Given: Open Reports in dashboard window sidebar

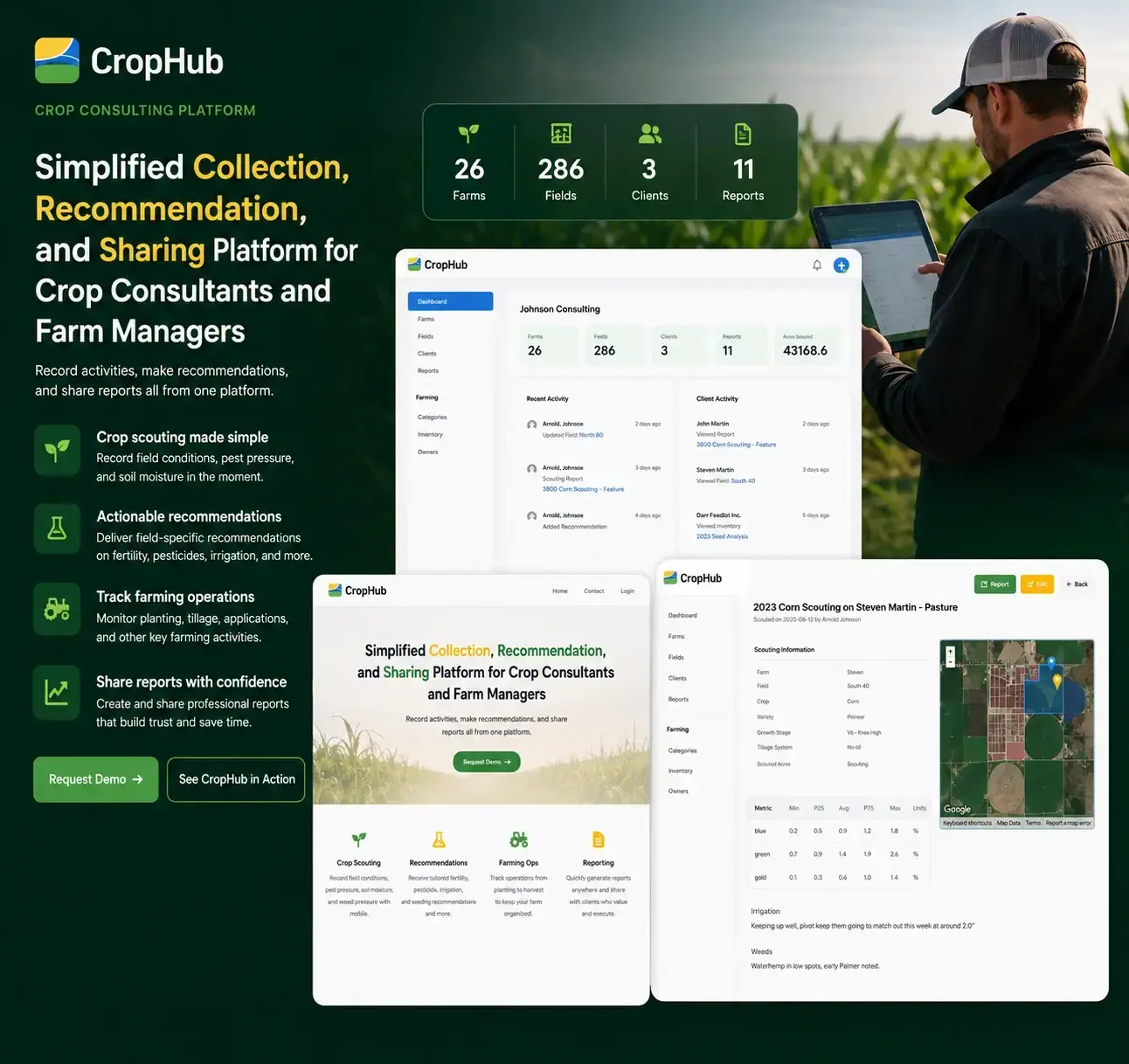Looking at the screenshot, I should click(428, 371).
